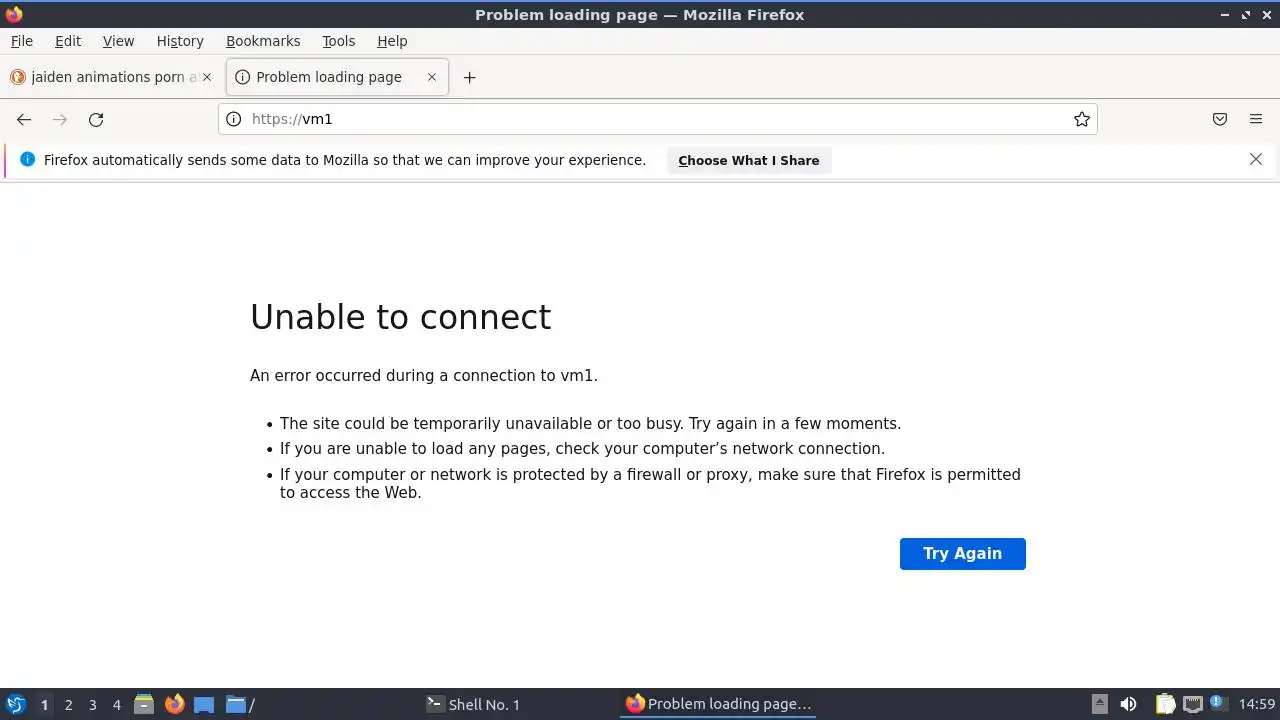This screenshot has height=720, width=1280.
Task: Click the removable media eject tray icon
Action: click(1100, 704)
